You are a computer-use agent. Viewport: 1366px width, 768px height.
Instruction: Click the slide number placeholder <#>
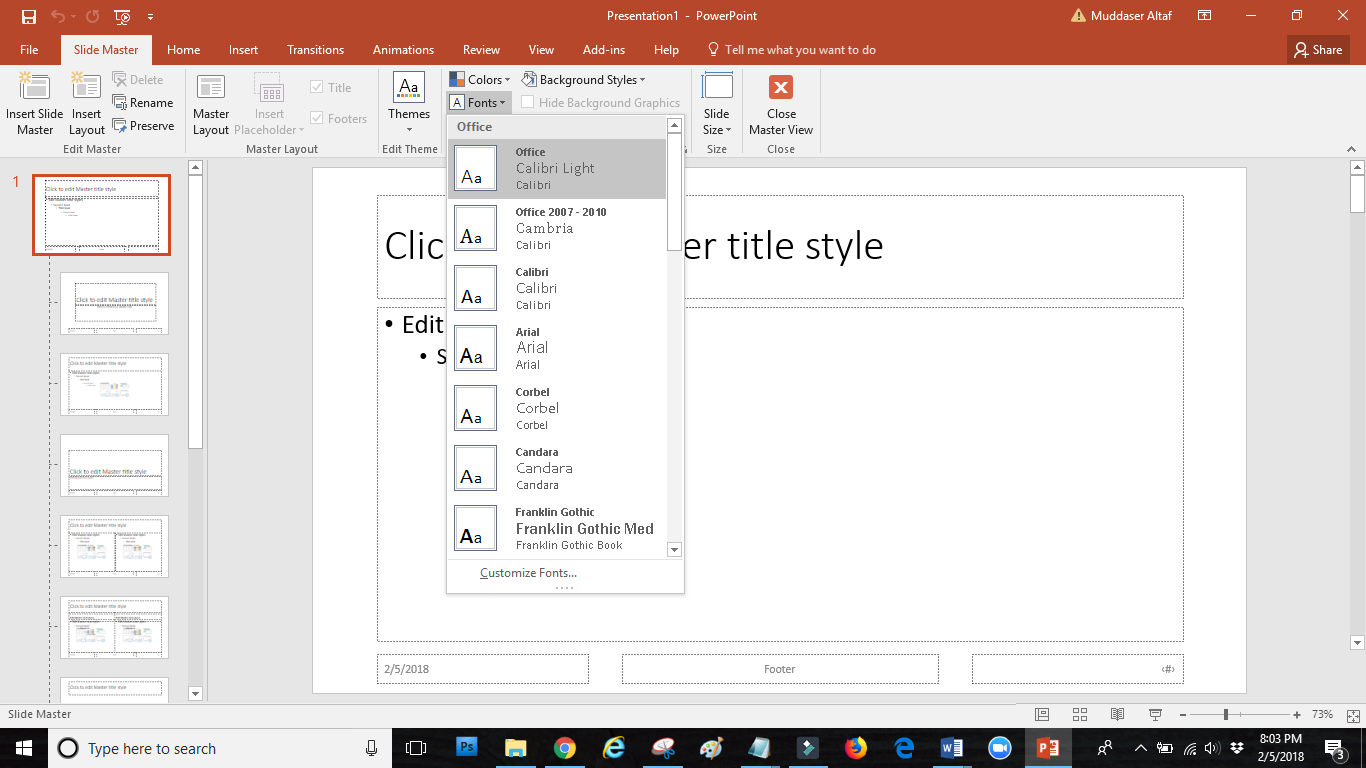[1078, 669]
